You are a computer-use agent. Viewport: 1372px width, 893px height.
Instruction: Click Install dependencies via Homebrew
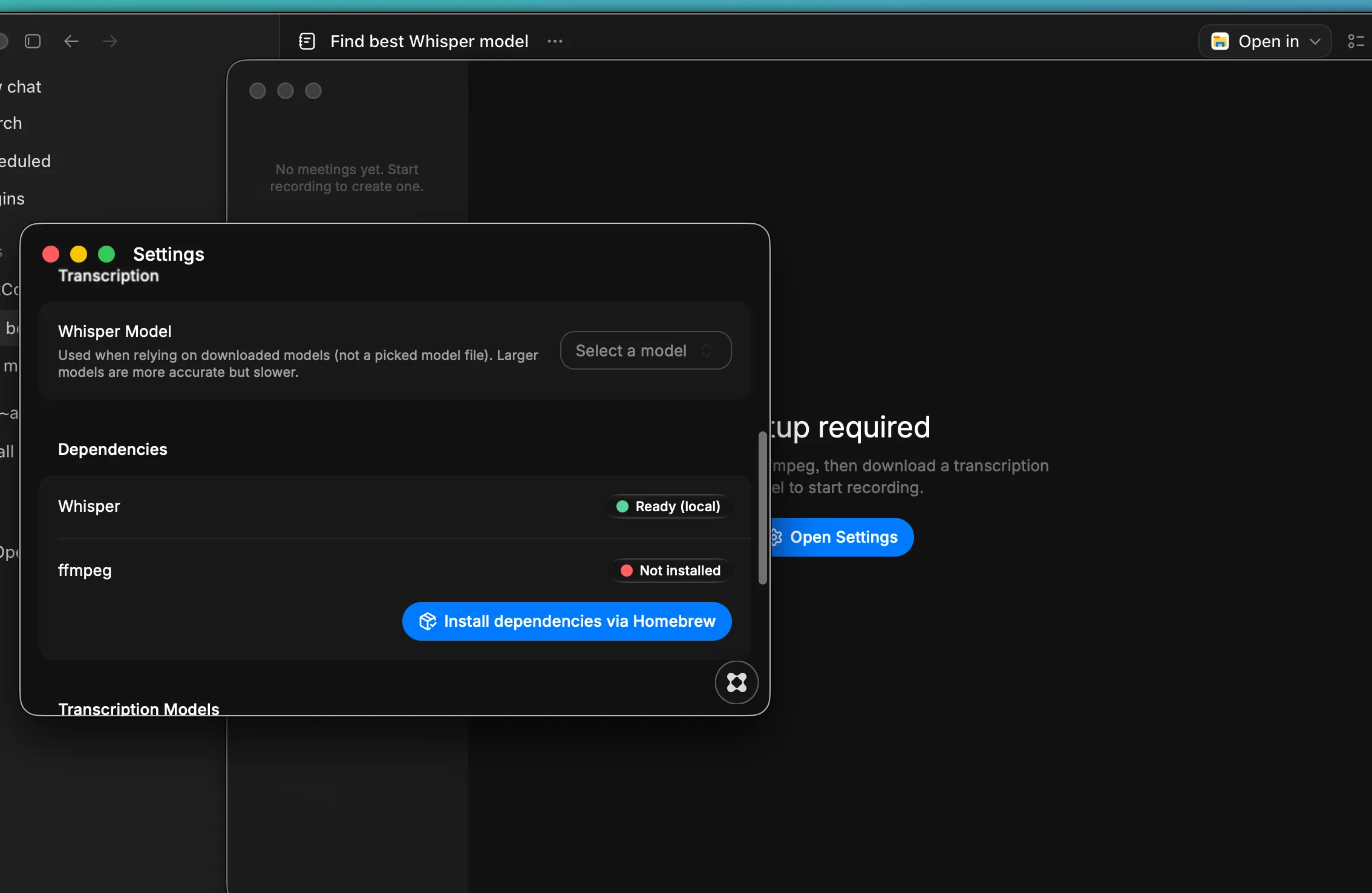pos(567,621)
